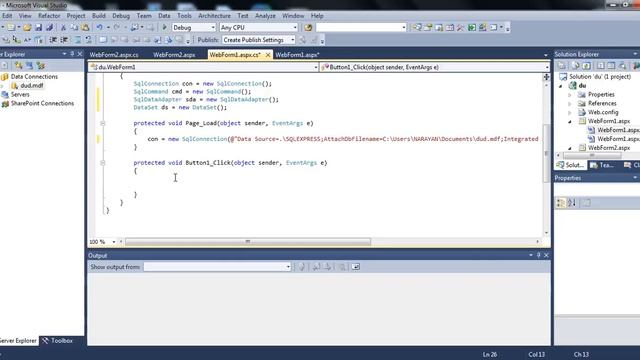Click the Property Pages icon in Properties panel

pos(586,203)
